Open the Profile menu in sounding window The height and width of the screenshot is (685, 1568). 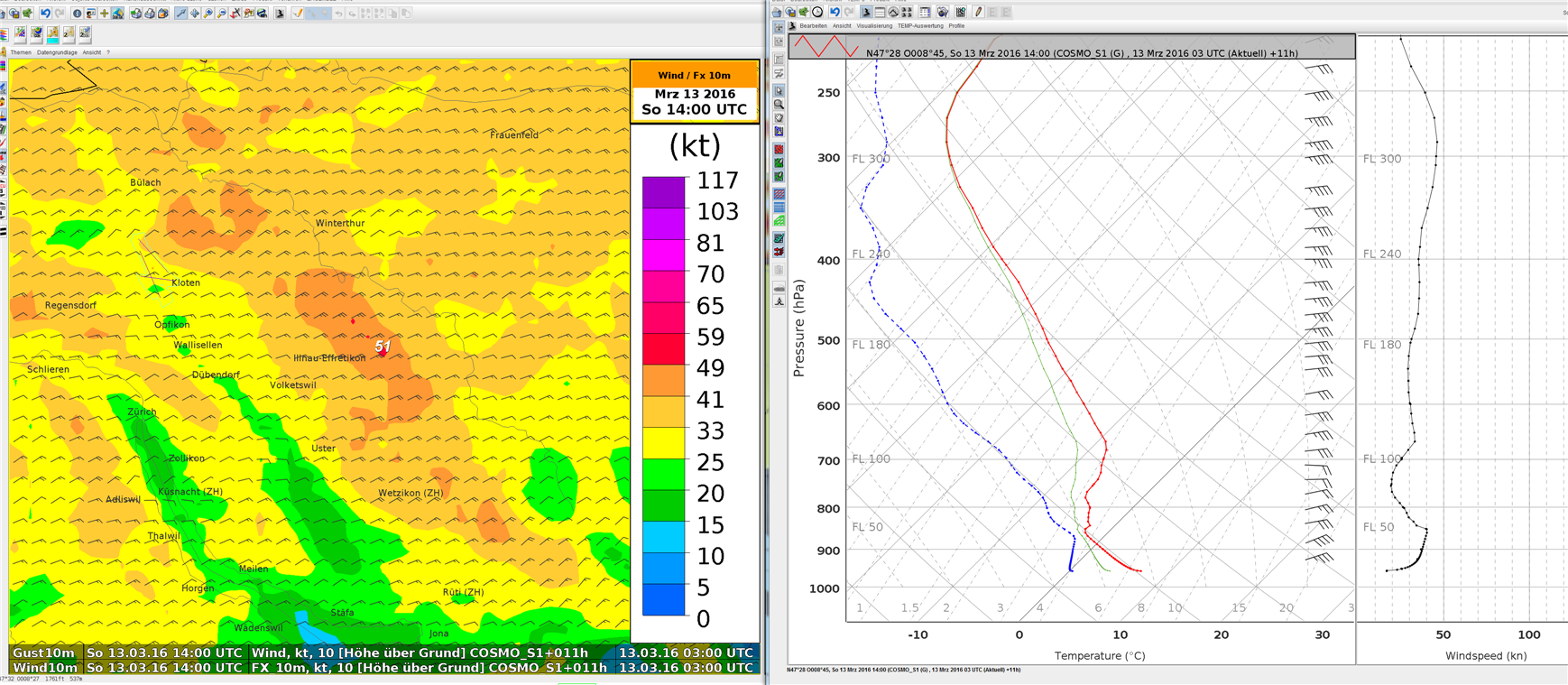956,26
